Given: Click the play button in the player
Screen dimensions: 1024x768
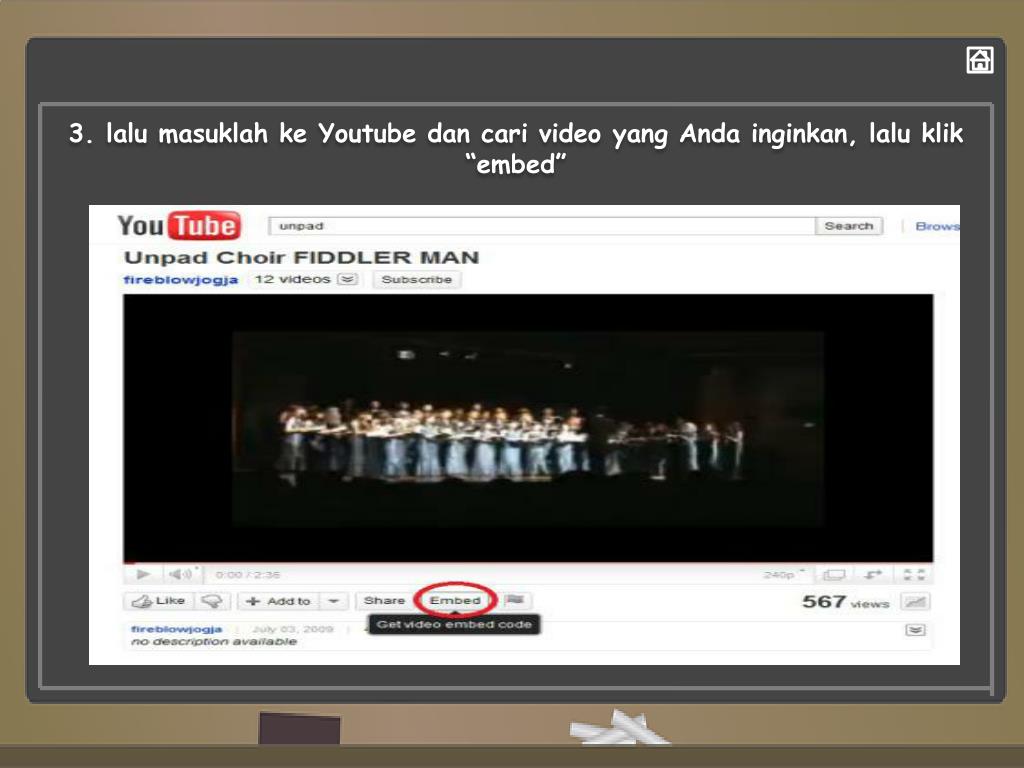Looking at the screenshot, I should 143,574.
